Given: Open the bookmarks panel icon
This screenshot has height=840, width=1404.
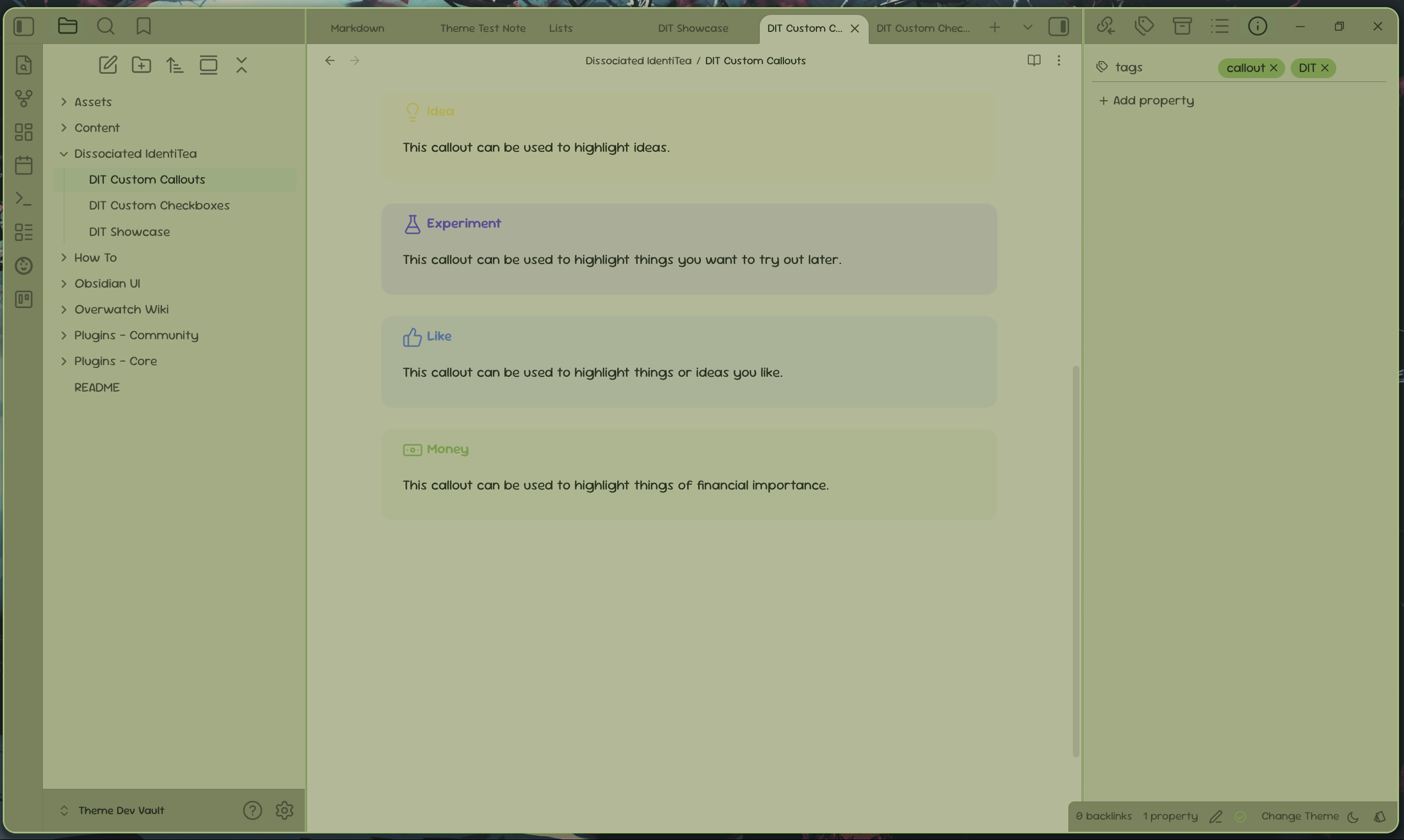Looking at the screenshot, I should (143, 26).
